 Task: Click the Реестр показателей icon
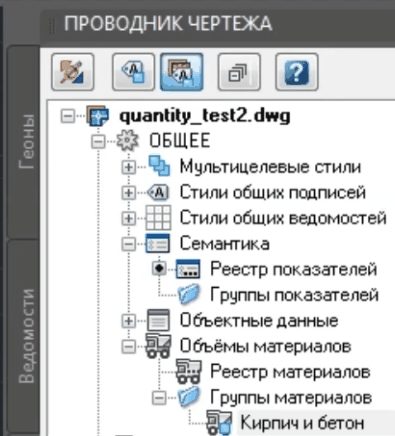pos(188,269)
